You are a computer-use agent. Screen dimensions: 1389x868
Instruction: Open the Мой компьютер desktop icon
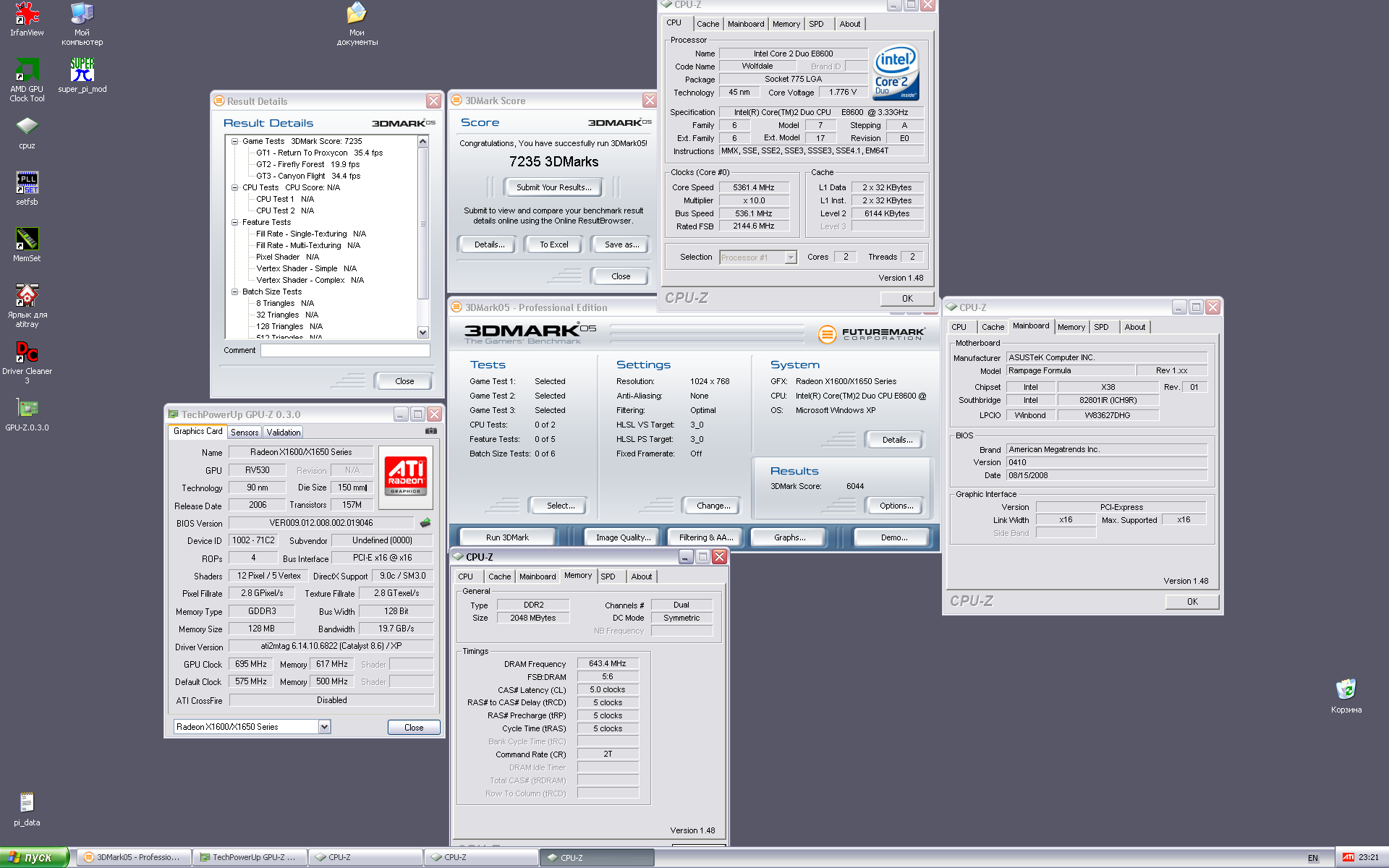point(82,24)
